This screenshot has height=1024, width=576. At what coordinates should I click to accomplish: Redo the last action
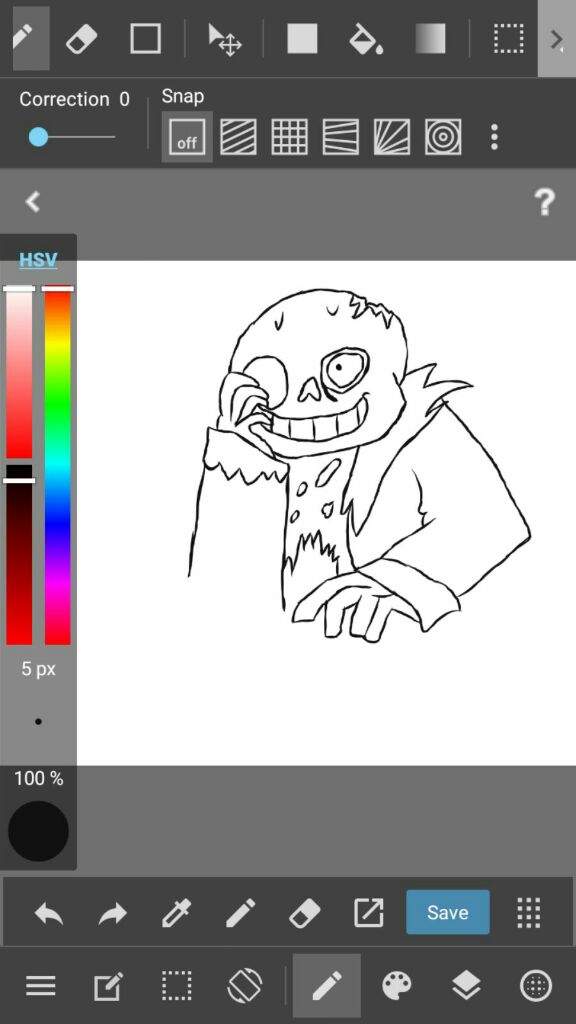[112, 913]
